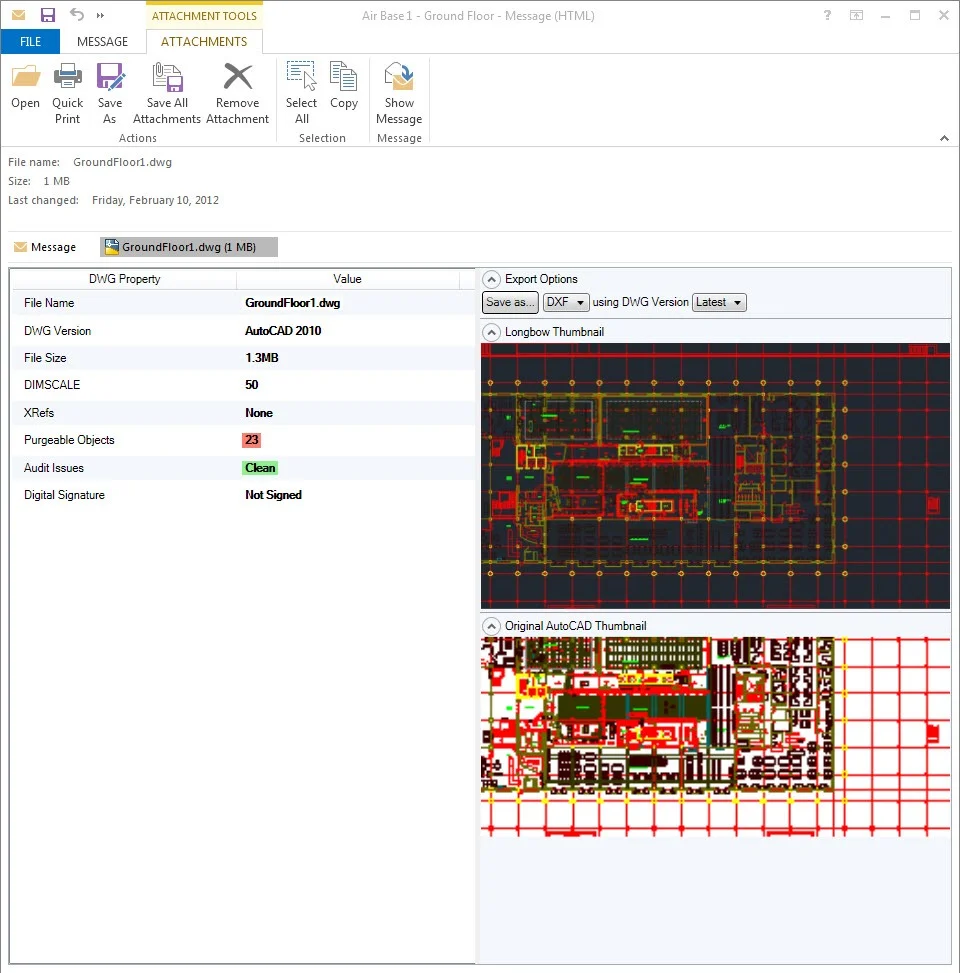Click the 1.3MB value
This screenshot has width=960, height=973.
(262, 358)
